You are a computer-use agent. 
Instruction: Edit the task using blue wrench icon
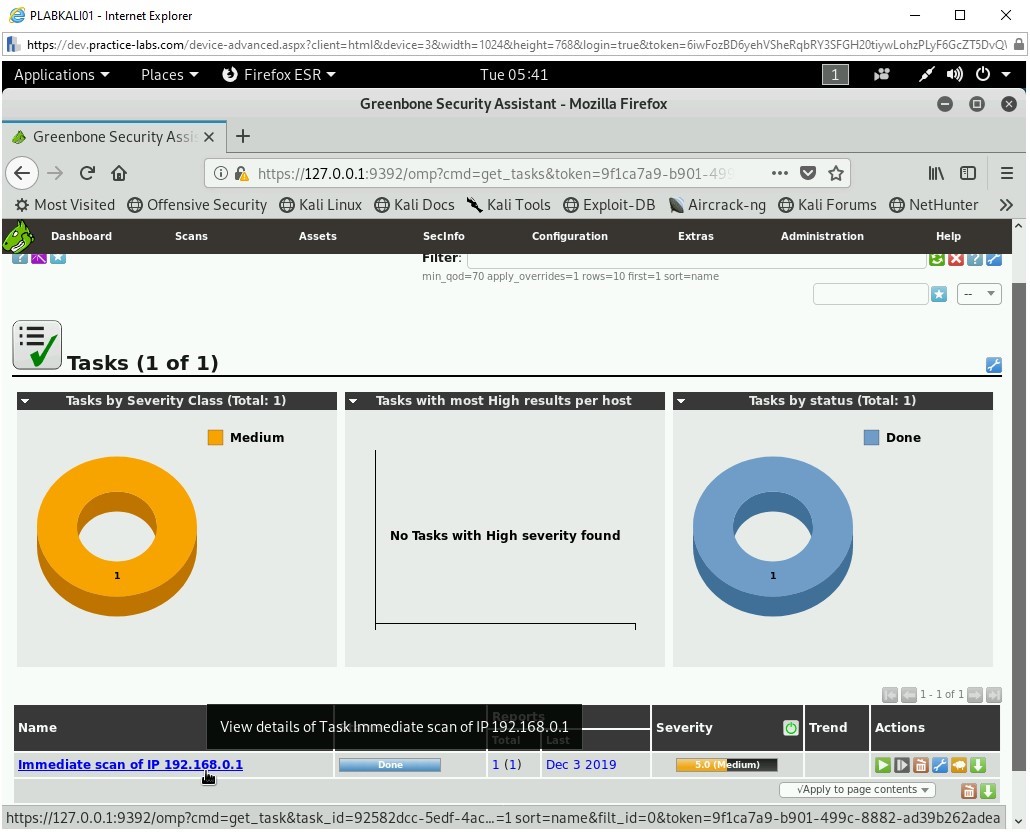(x=939, y=765)
